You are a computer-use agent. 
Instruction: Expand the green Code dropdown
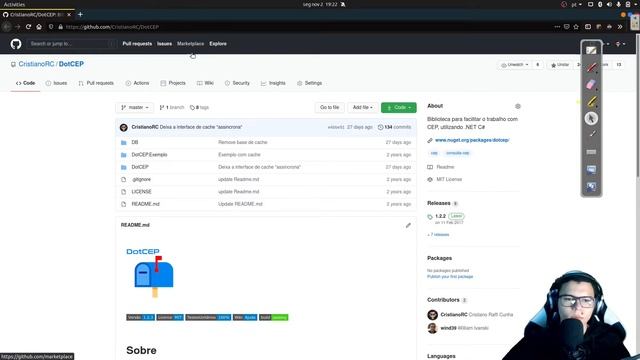[399, 107]
